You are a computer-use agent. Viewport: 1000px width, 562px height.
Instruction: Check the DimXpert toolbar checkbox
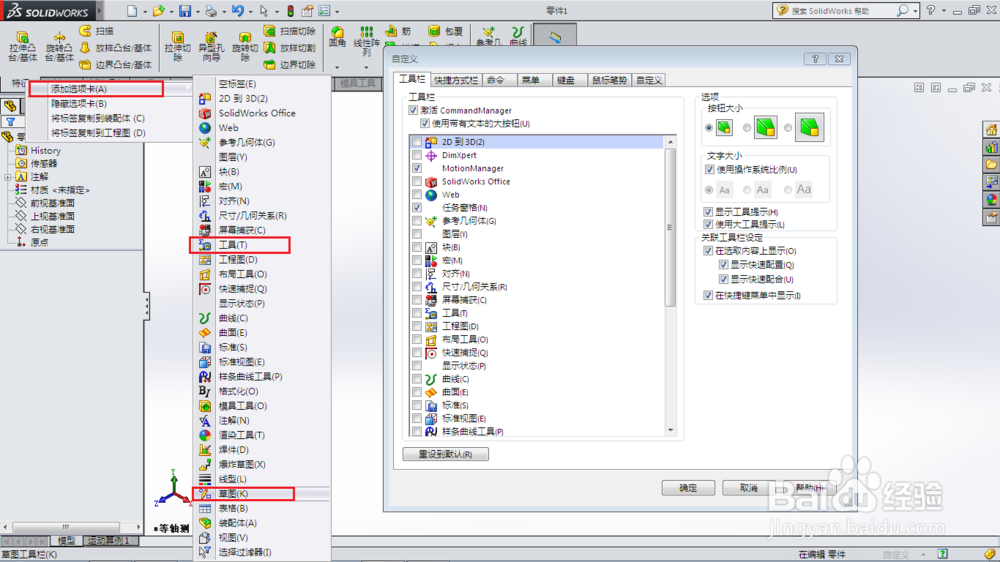[416, 155]
